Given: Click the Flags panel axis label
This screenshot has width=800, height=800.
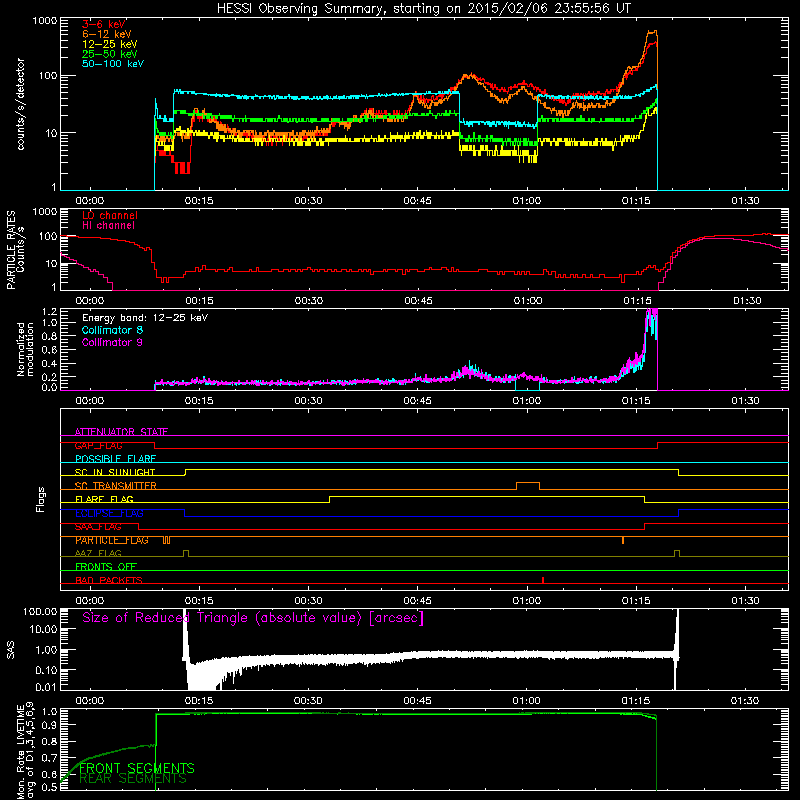Looking at the screenshot, I should (41, 499).
